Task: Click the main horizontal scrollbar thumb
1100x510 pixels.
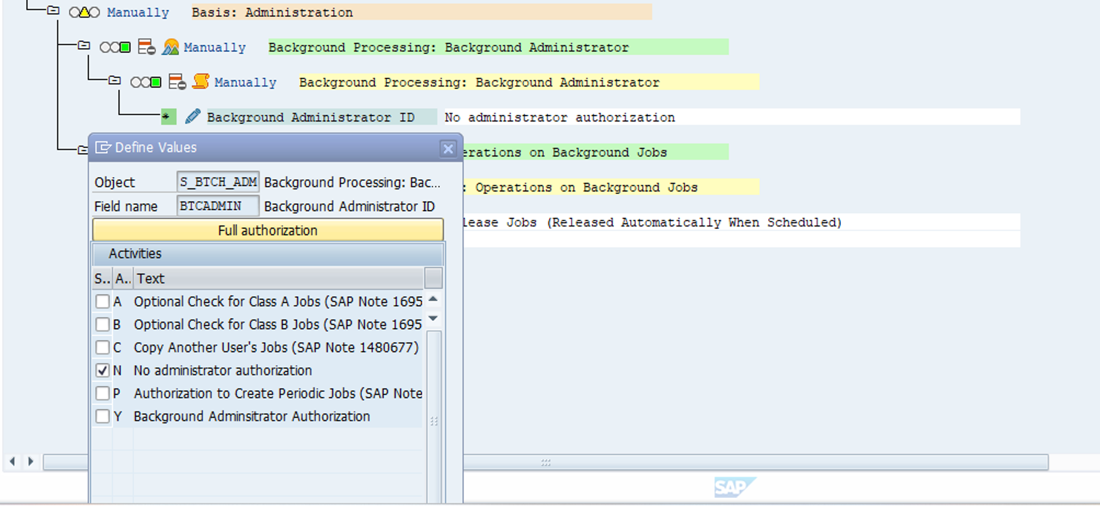Action: pyautogui.click(x=546, y=462)
